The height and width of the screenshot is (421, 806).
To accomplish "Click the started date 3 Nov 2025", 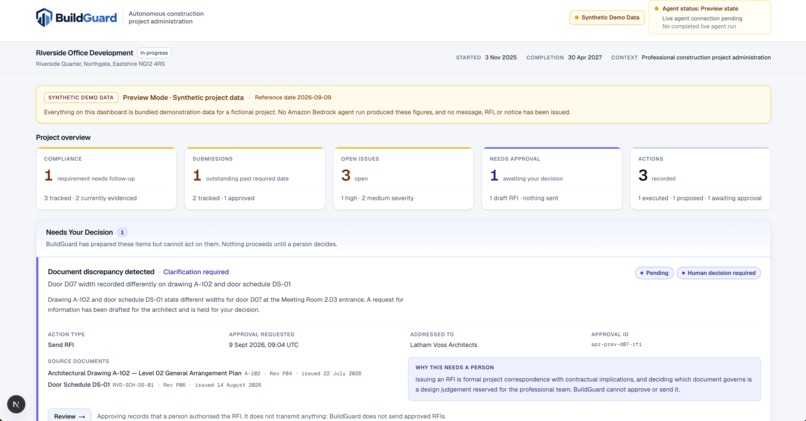I will (x=501, y=58).
